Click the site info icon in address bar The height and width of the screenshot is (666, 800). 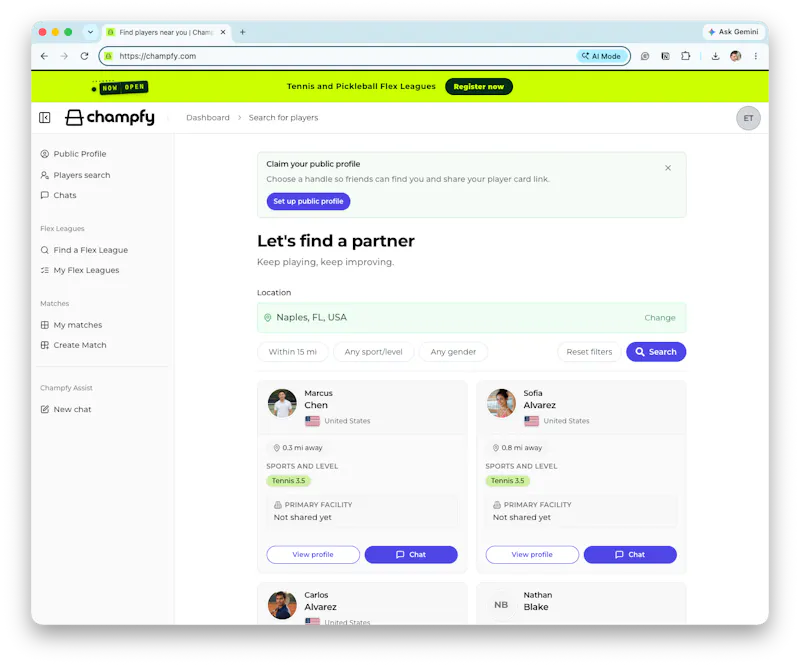tap(108, 56)
